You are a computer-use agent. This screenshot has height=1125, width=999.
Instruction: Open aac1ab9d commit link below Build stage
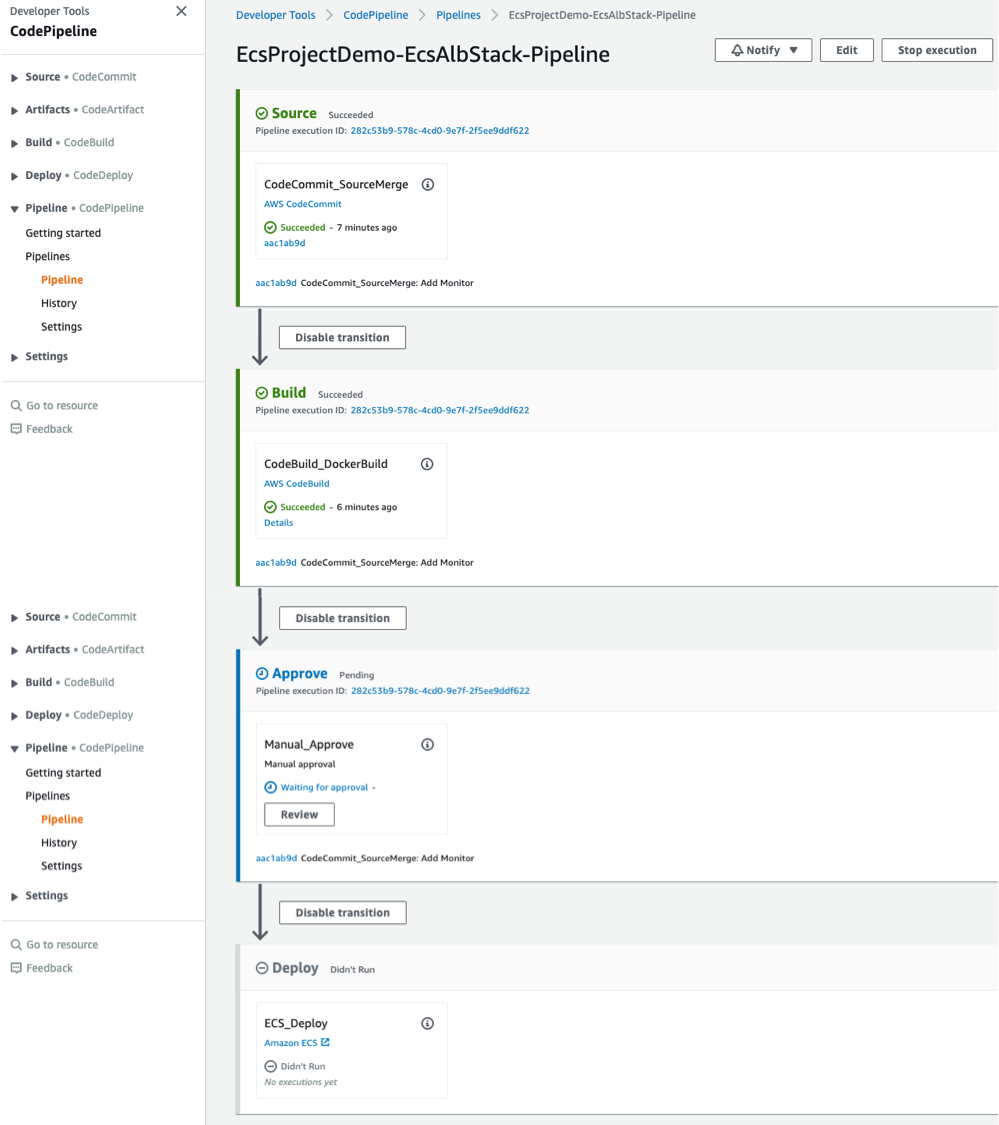(276, 562)
